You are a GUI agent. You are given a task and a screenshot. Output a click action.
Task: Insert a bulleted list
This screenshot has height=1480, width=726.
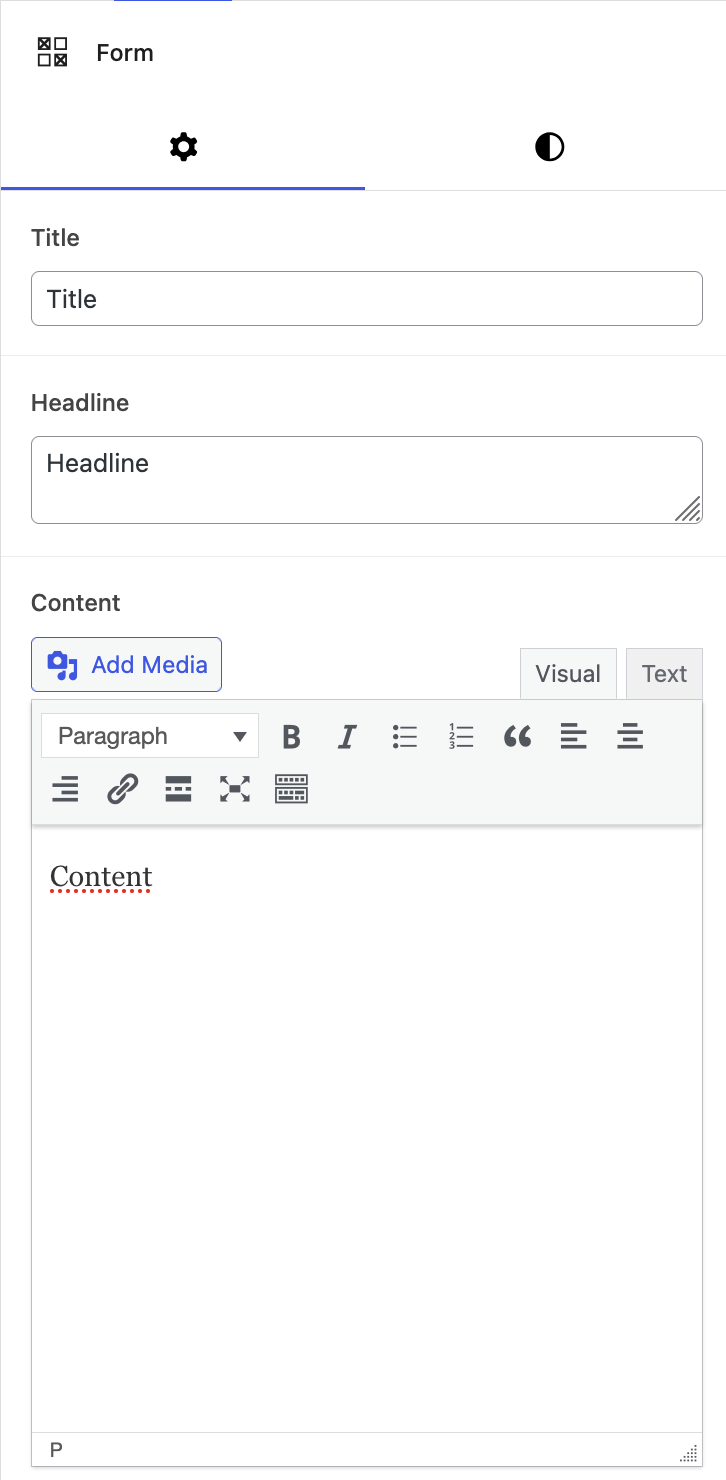click(404, 737)
